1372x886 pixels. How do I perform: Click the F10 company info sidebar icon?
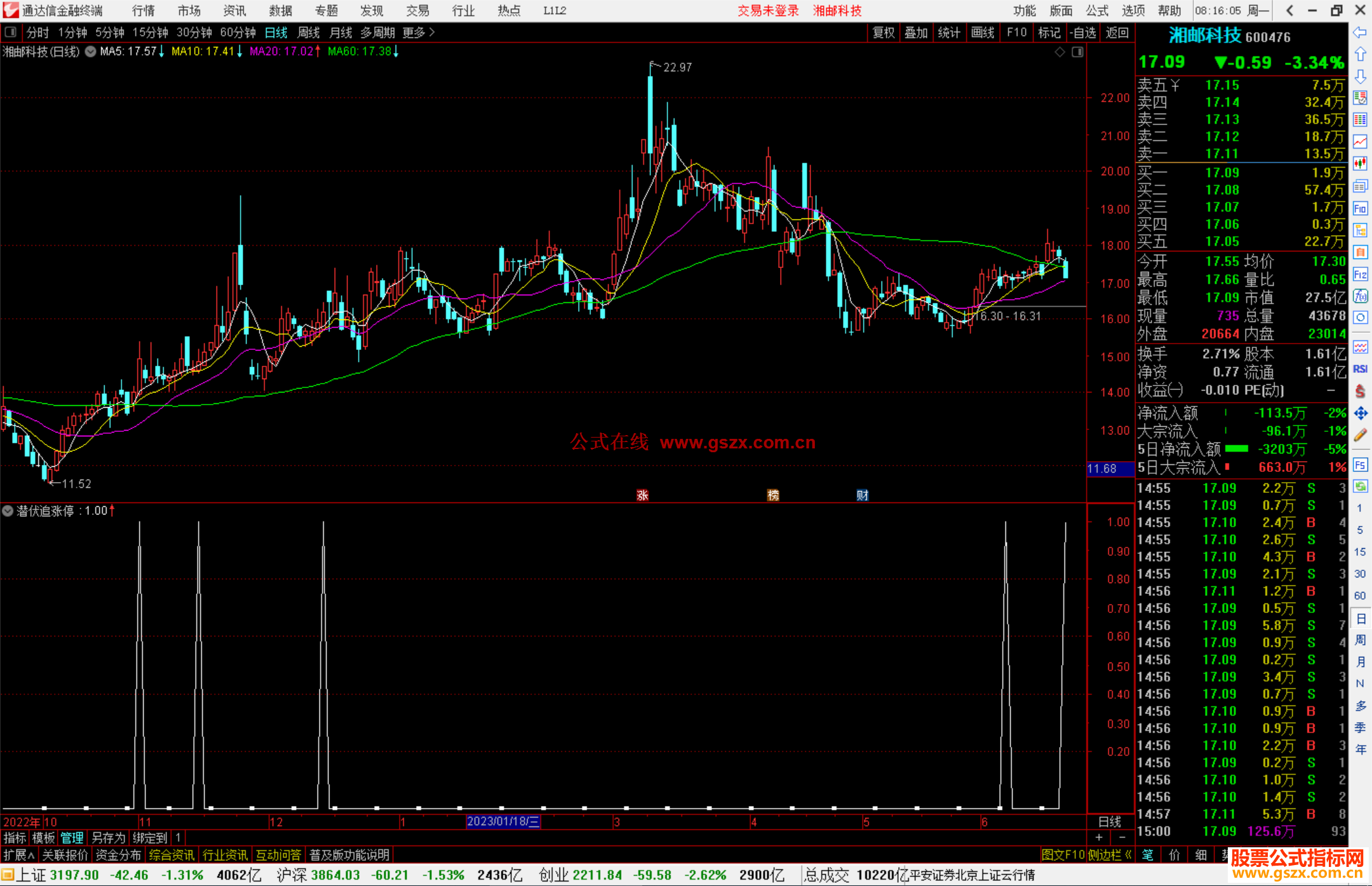(1360, 208)
